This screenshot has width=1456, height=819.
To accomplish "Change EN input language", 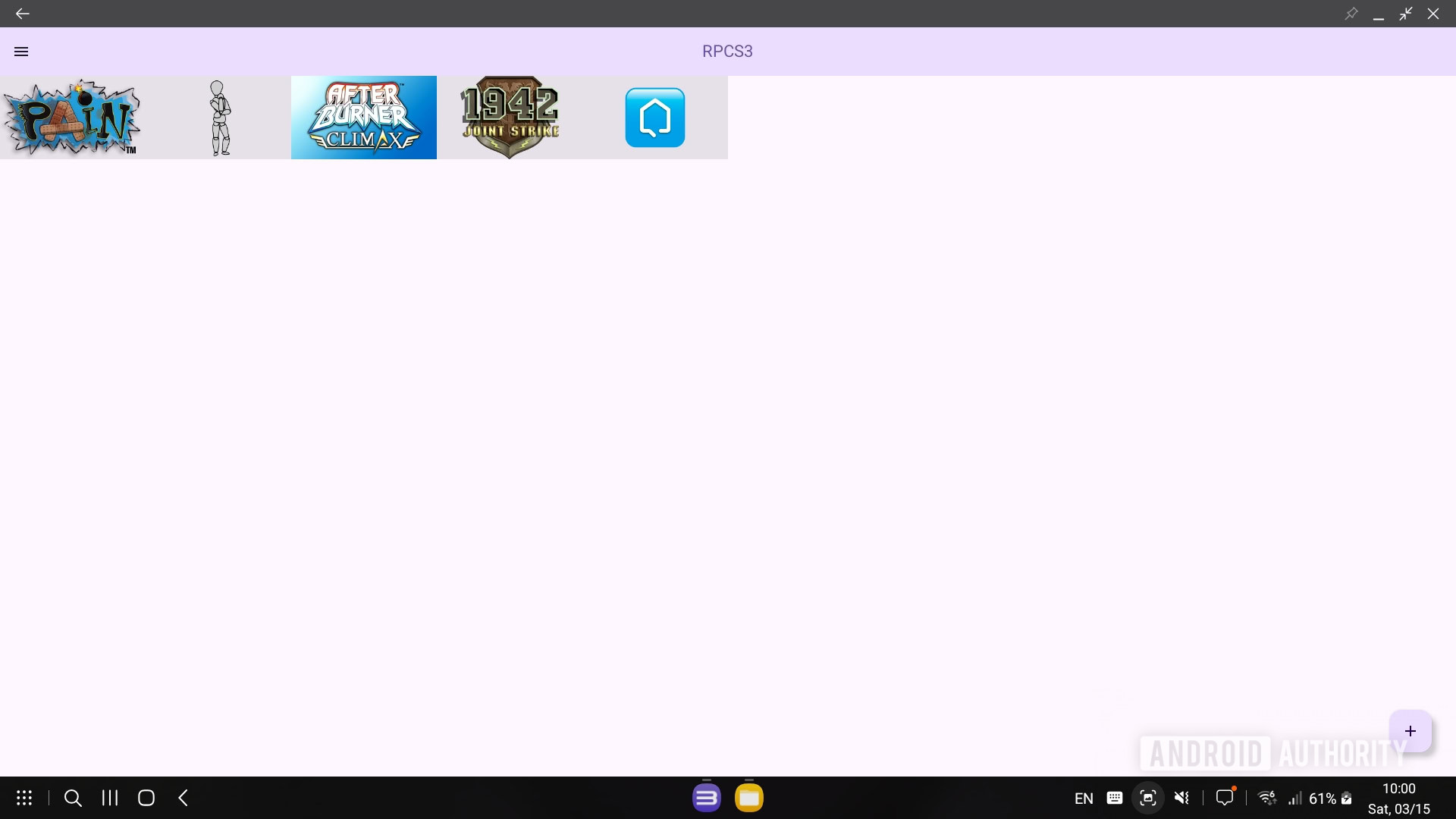I will 1084,799.
